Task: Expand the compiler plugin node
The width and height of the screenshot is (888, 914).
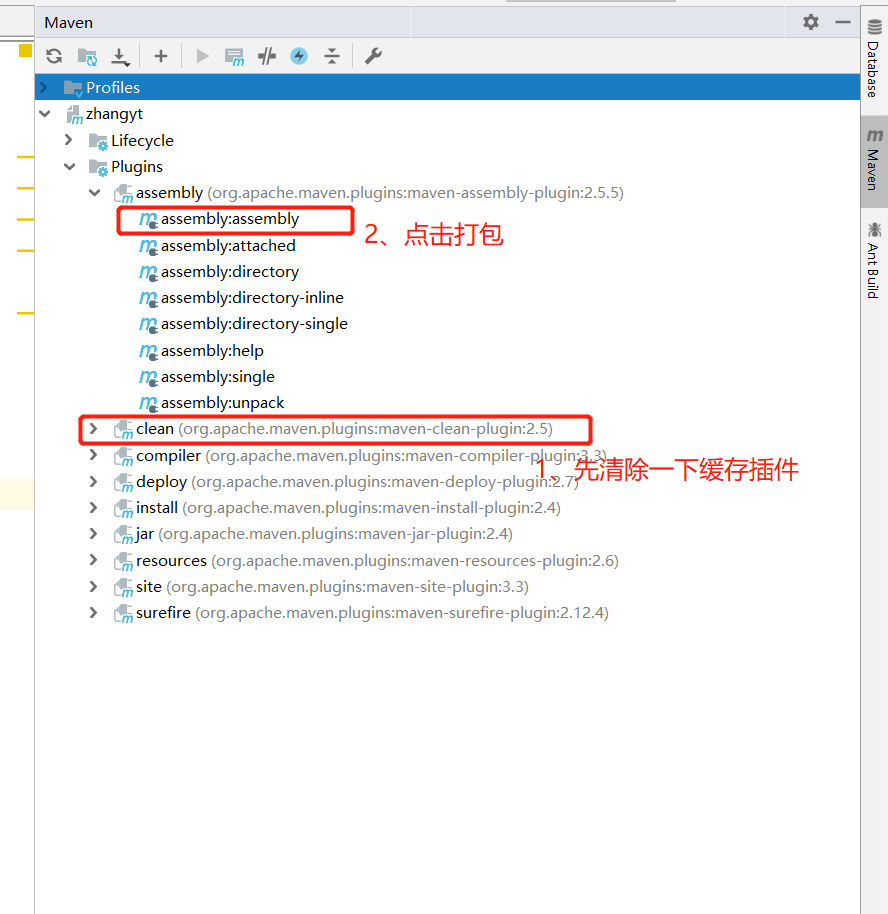Action: [x=93, y=455]
